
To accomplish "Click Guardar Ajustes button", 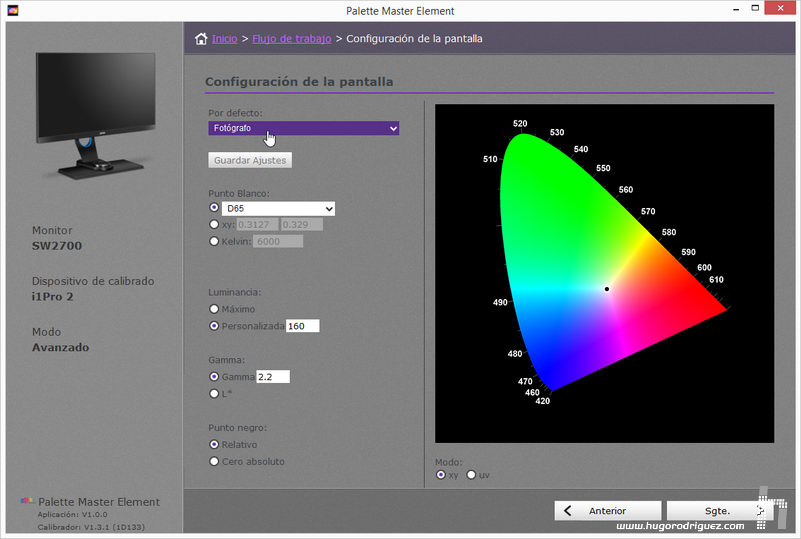I will point(250,160).
